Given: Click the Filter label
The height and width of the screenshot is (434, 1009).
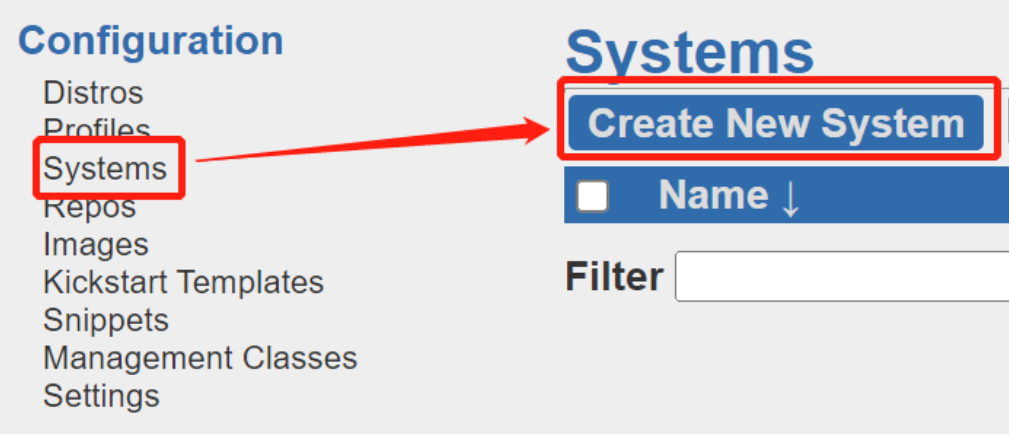Looking at the screenshot, I should coord(614,277).
